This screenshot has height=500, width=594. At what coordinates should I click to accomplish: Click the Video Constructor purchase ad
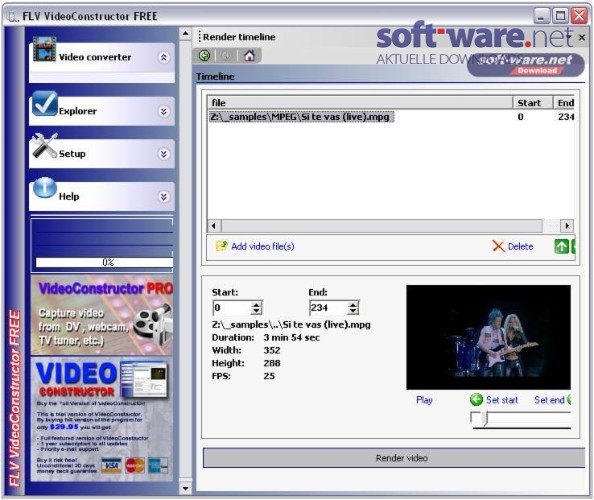102,419
